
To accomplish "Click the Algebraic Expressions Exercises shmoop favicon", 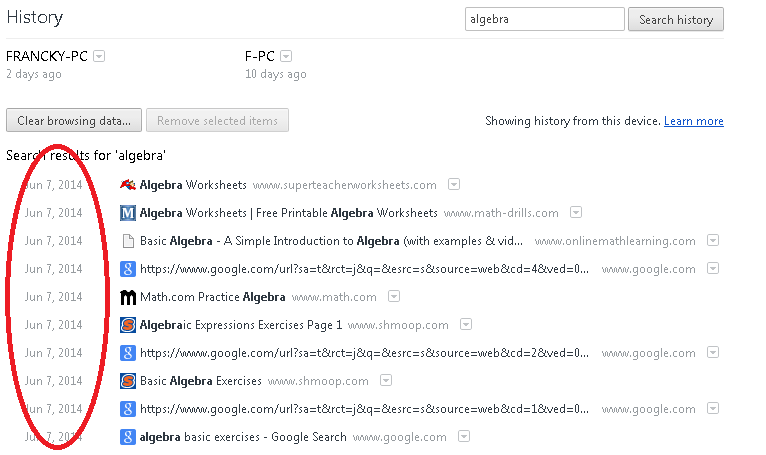I will 128,325.
